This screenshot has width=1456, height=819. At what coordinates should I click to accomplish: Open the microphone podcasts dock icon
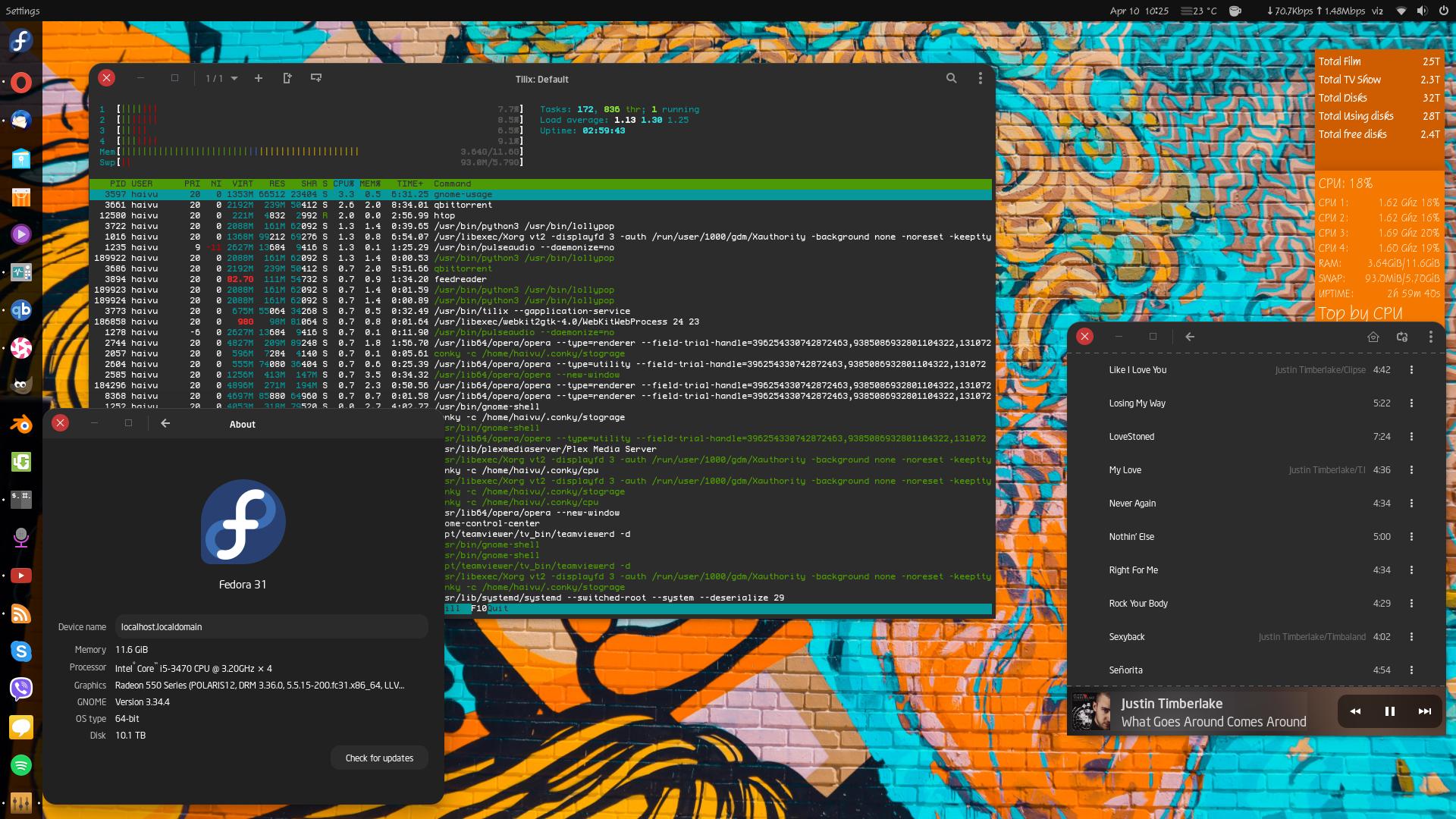point(21,538)
